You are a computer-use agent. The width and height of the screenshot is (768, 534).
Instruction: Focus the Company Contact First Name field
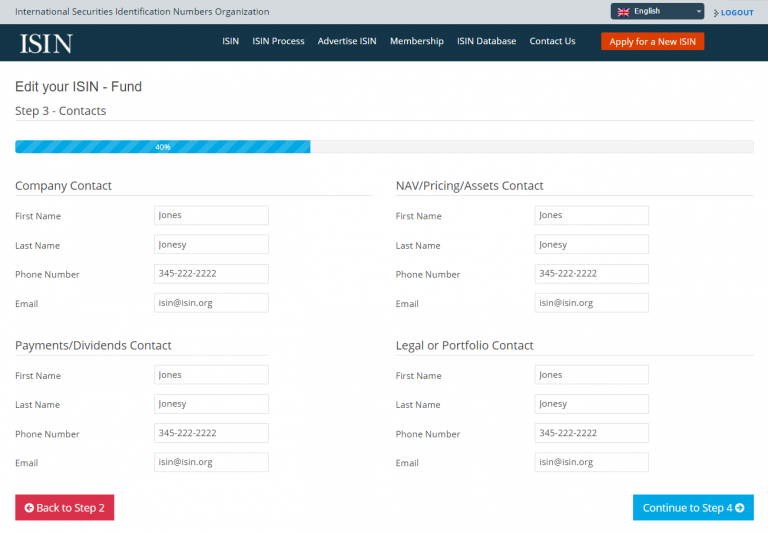pos(211,215)
